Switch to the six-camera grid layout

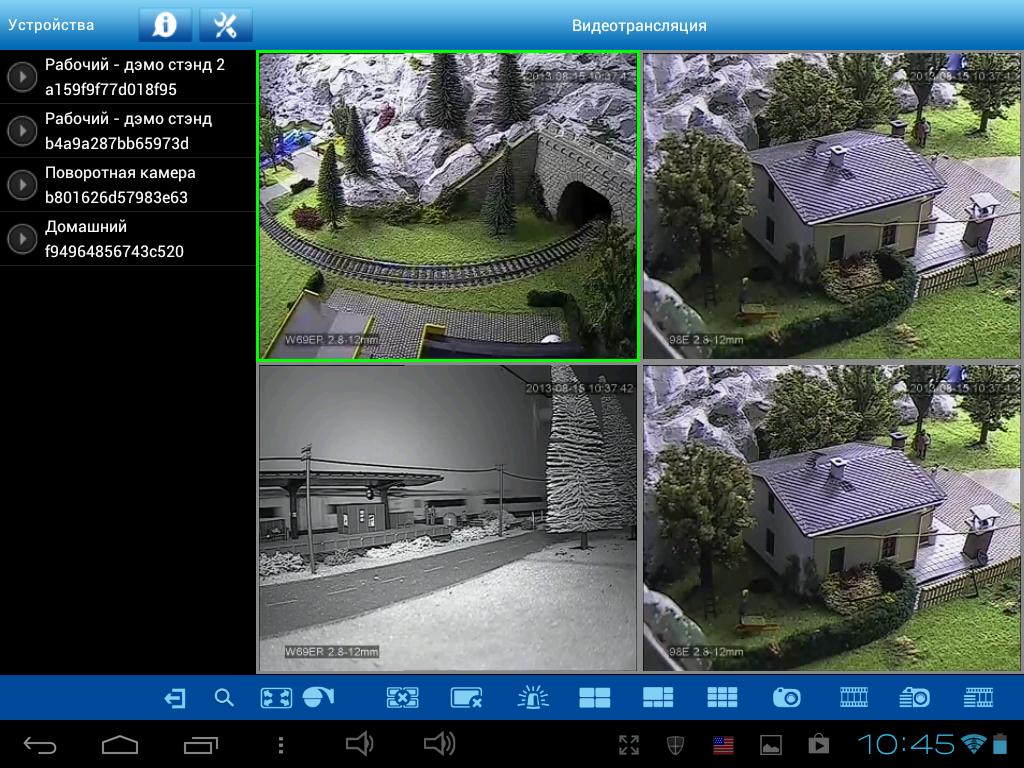click(x=658, y=698)
